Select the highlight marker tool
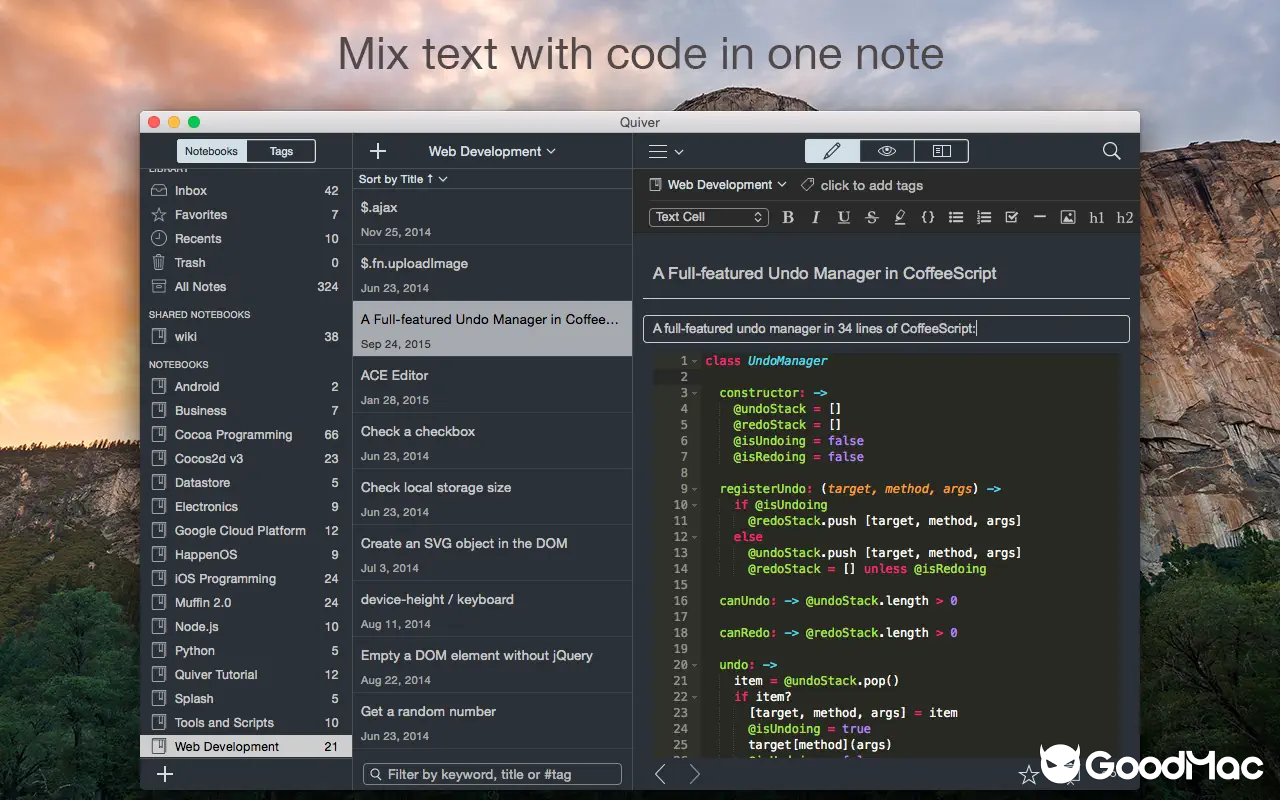The image size is (1280, 800). click(900, 217)
